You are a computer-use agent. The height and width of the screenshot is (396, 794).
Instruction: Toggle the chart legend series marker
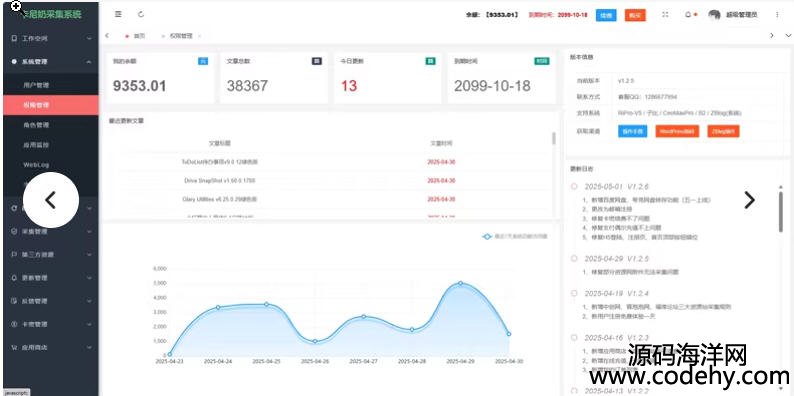click(x=487, y=236)
